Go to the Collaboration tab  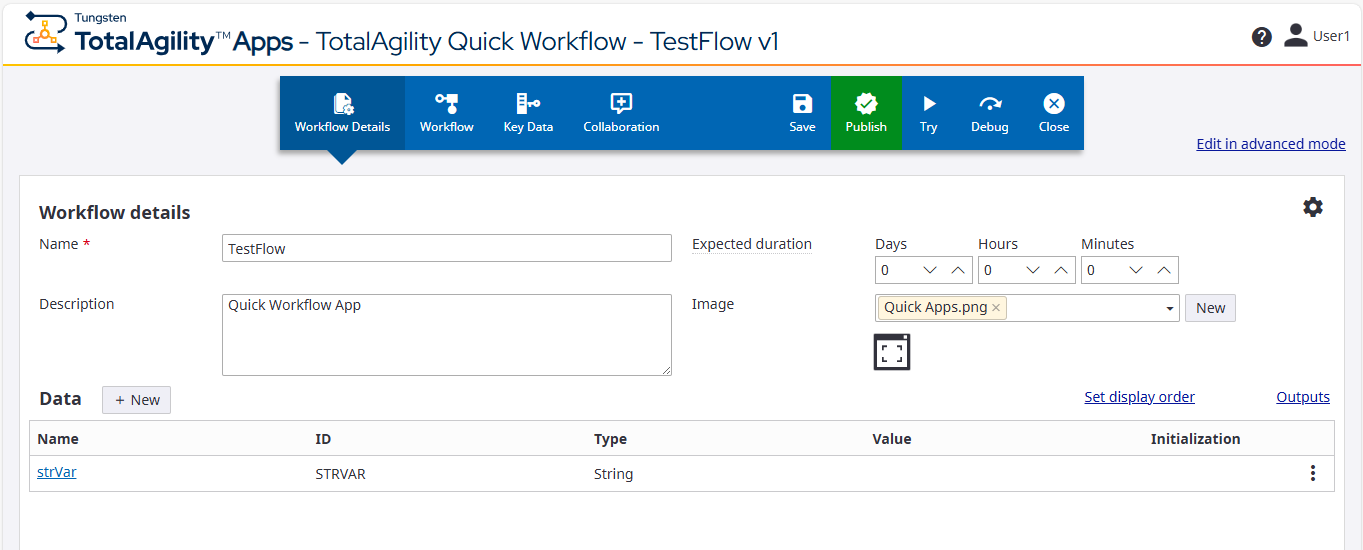click(x=621, y=112)
